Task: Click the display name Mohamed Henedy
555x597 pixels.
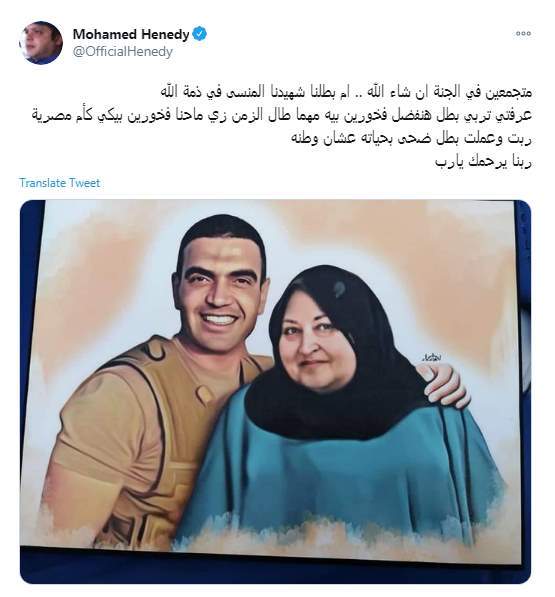Action: [131, 34]
